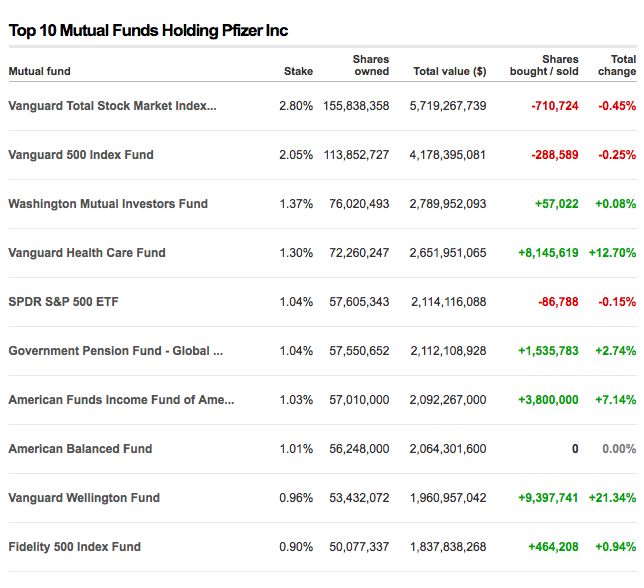This screenshot has width=644, height=588.
Task: Click the Top 10 Mutual Funds heading
Action: coord(148,30)
